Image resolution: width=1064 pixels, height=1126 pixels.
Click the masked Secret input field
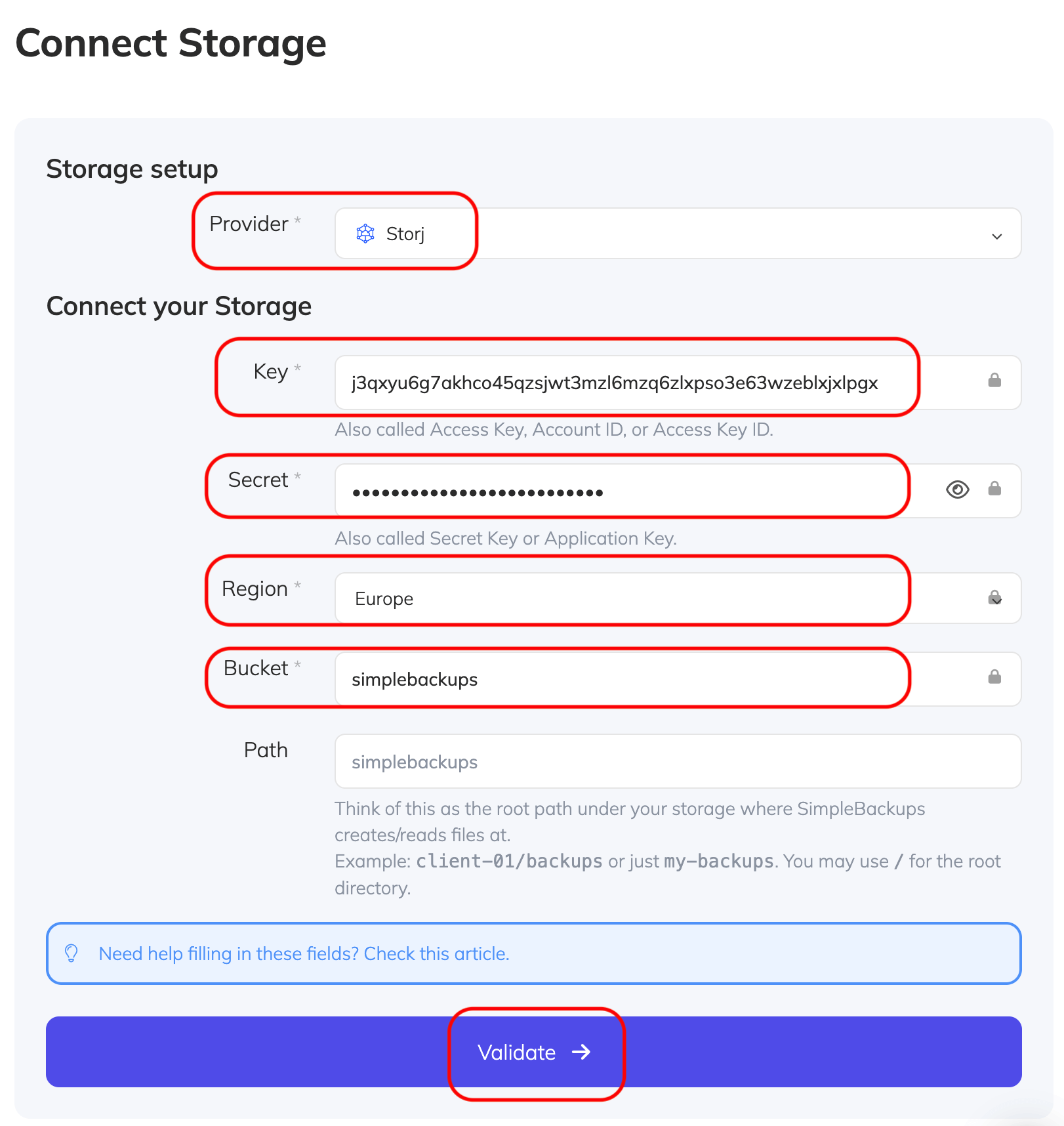621,490
